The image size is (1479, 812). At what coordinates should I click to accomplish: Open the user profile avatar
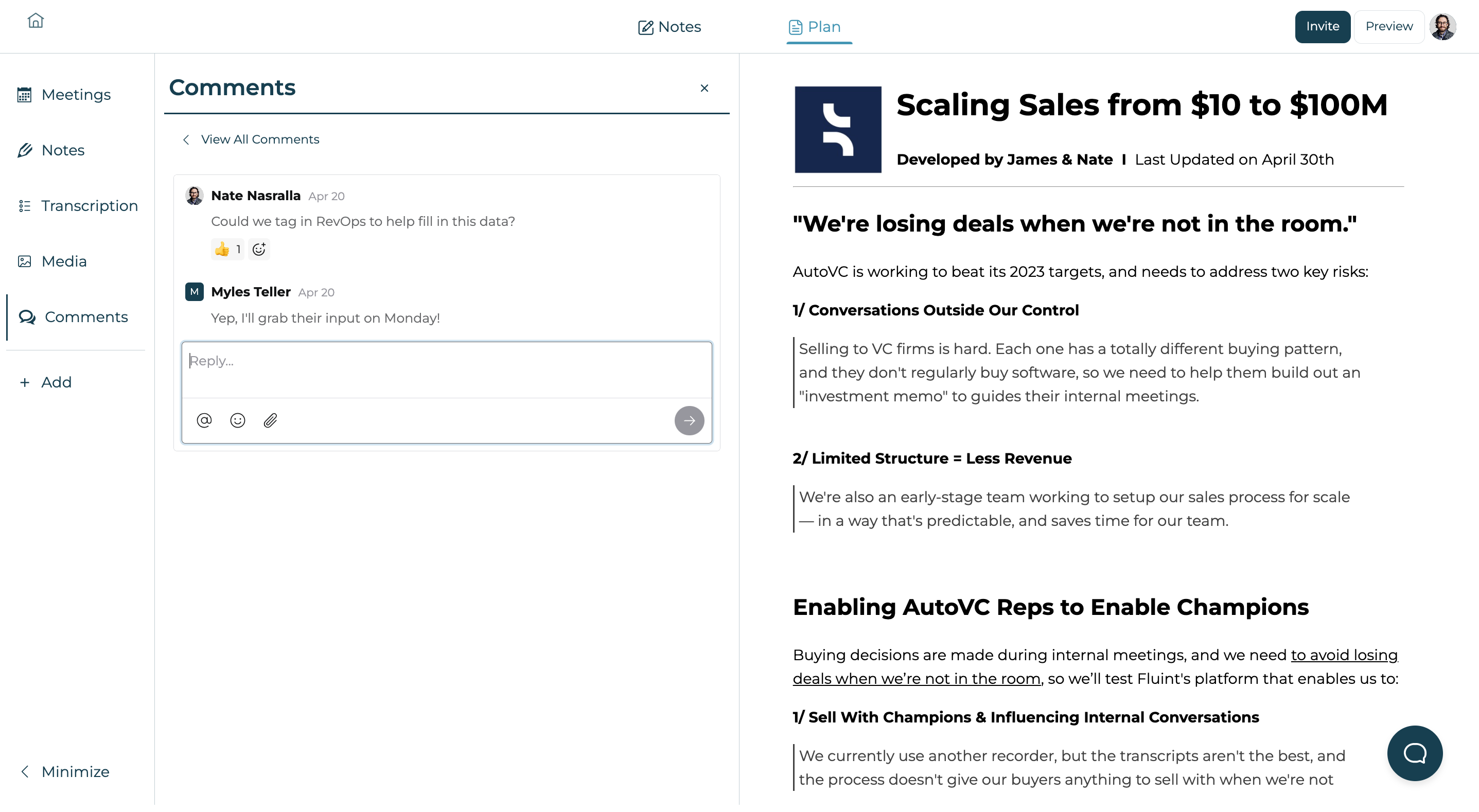1442,26
